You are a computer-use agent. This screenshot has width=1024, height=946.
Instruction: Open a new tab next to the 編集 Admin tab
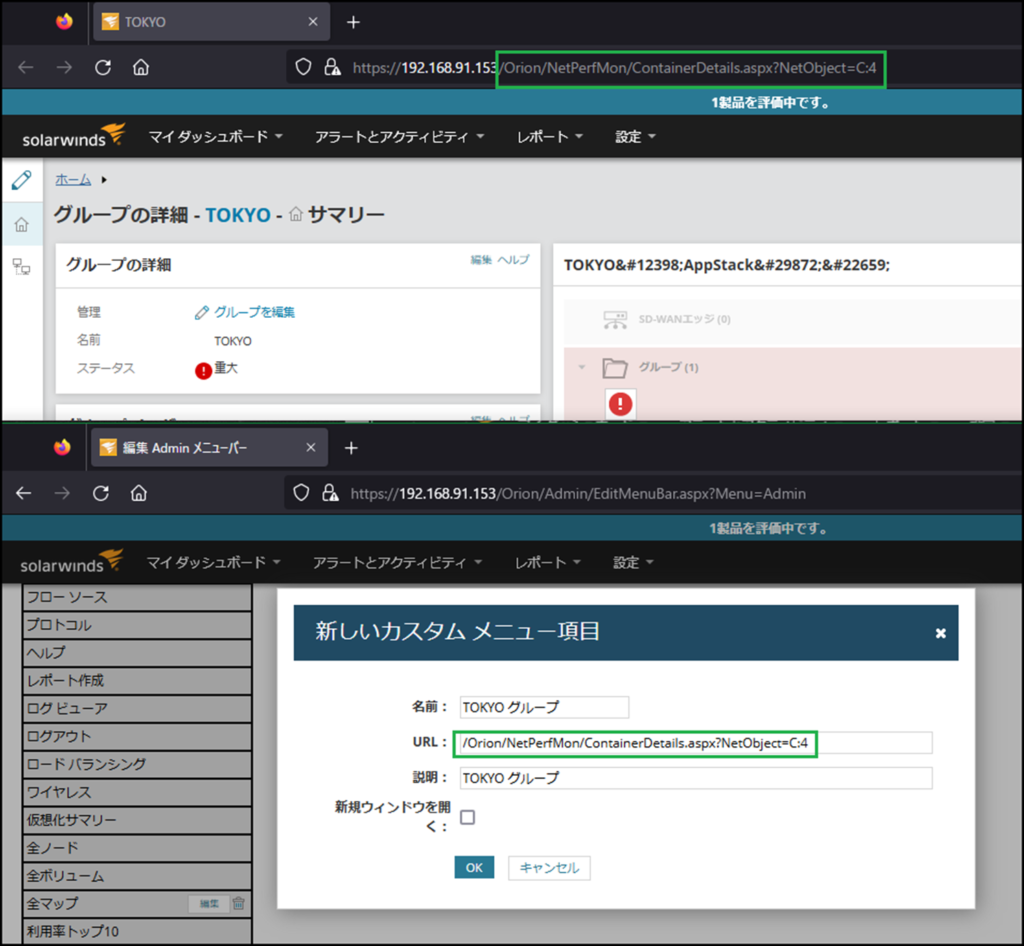351,448
